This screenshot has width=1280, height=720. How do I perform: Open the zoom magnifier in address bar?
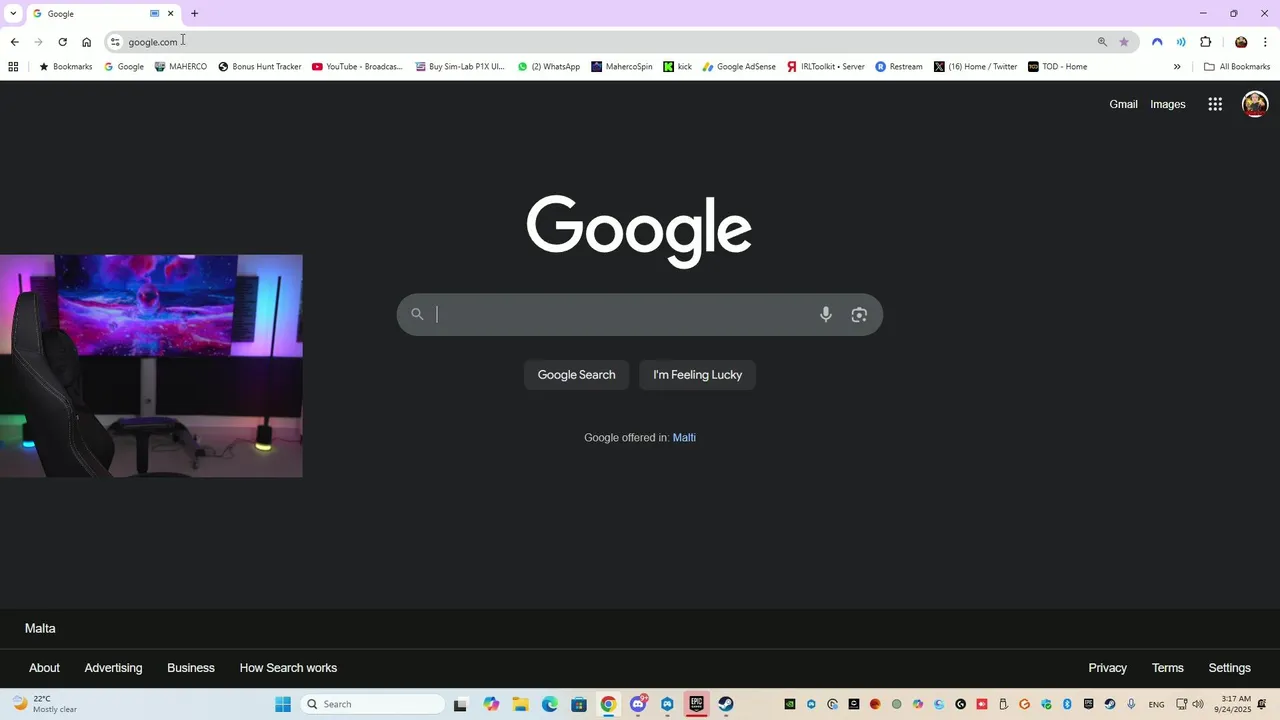coord(1102,42)
